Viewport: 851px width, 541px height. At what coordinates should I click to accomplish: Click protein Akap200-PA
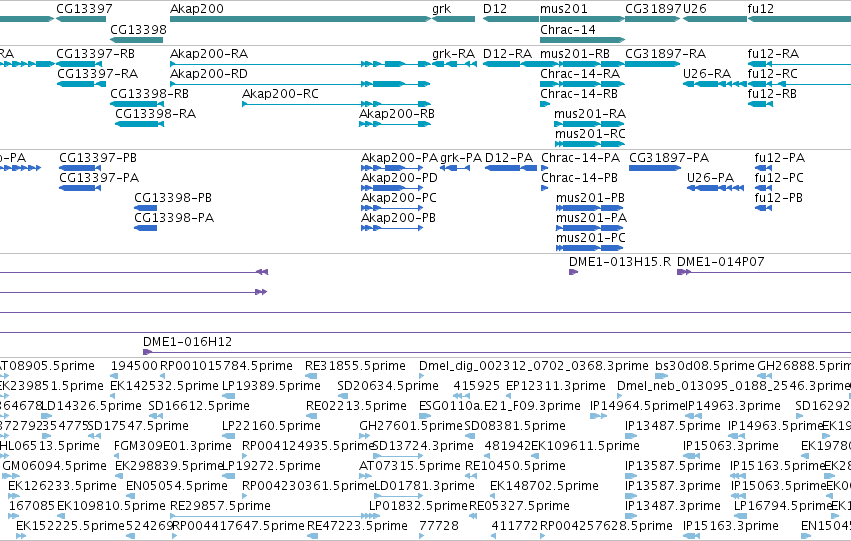(x=399, y=158)
